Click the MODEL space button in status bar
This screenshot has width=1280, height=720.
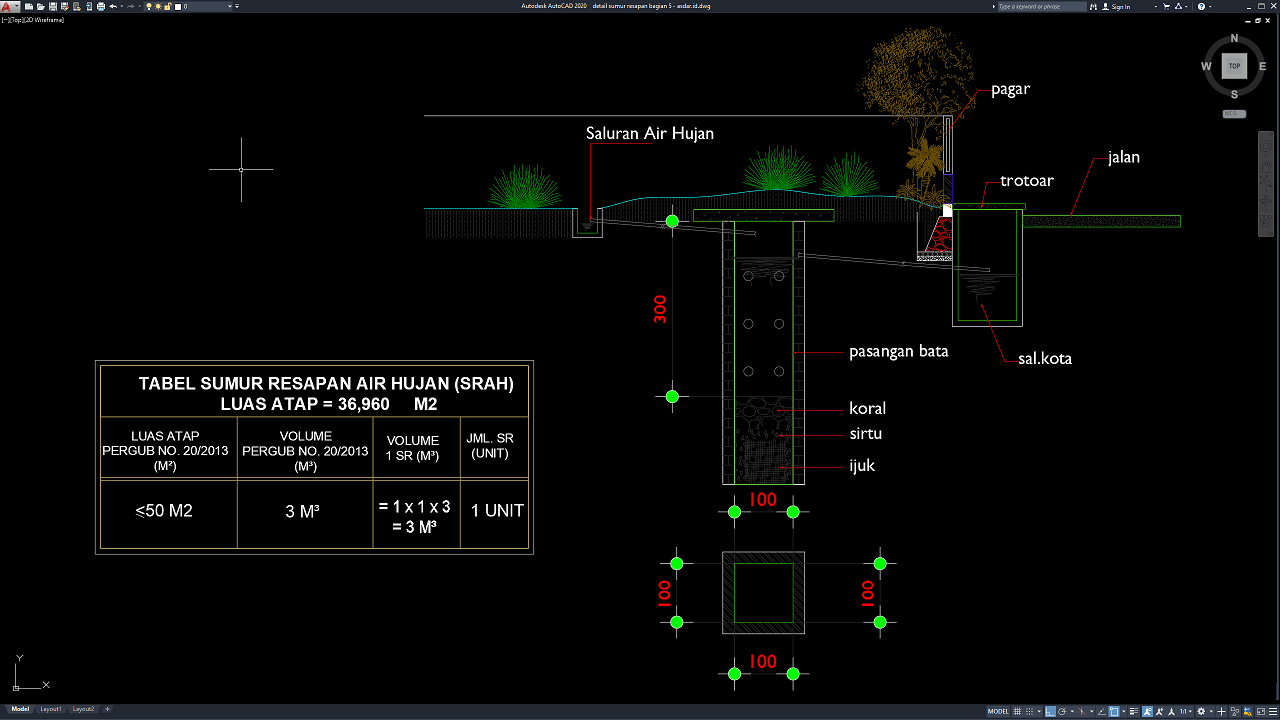[998, 711]
